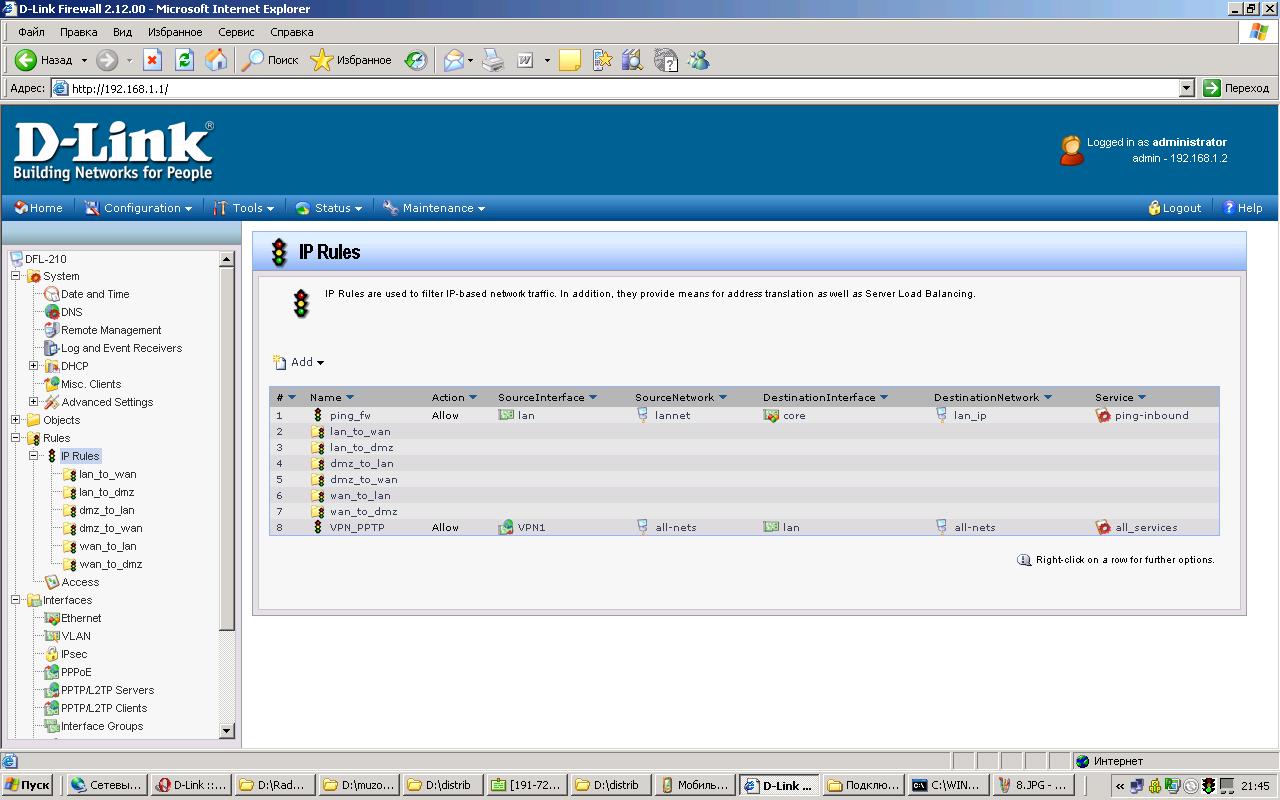
Task: Switch to C:\WIN... taskbar window
Action: tap(948, 785)
